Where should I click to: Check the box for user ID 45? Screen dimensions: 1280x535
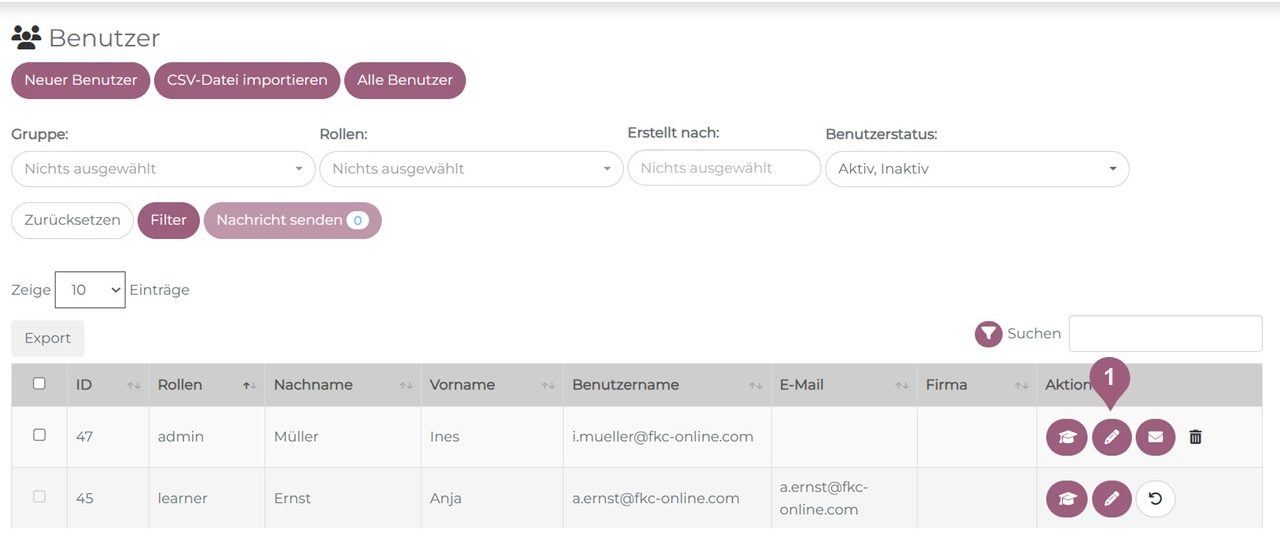click(x=39, y=496)
